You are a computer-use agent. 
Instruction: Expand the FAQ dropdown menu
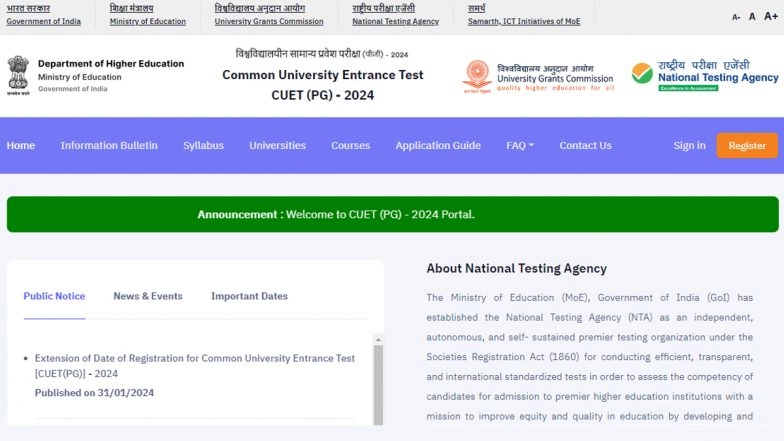click(x=520, y=146)
